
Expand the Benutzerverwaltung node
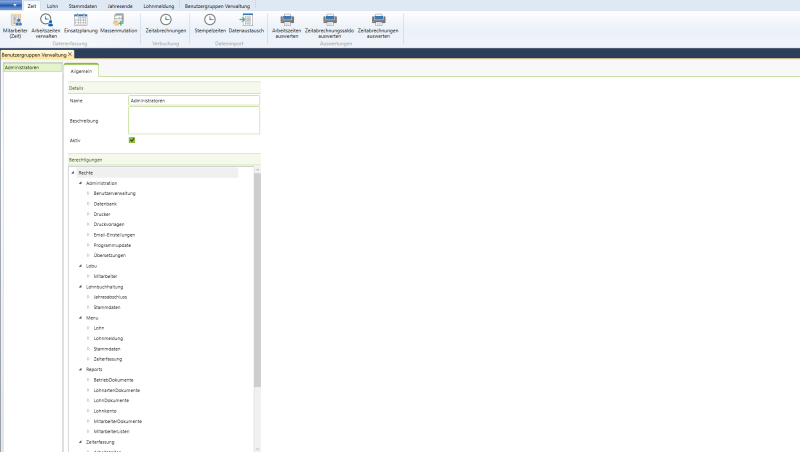[88, 193]
